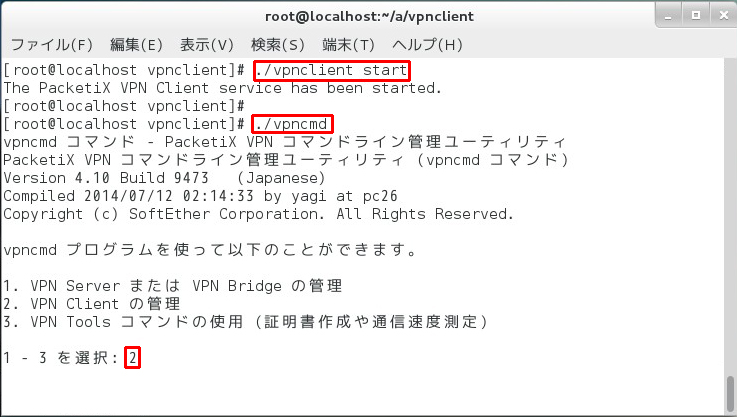This screenshot has width=737, height=417.
Task: Maximize the terminal window
Action: (x=694, y=15)
